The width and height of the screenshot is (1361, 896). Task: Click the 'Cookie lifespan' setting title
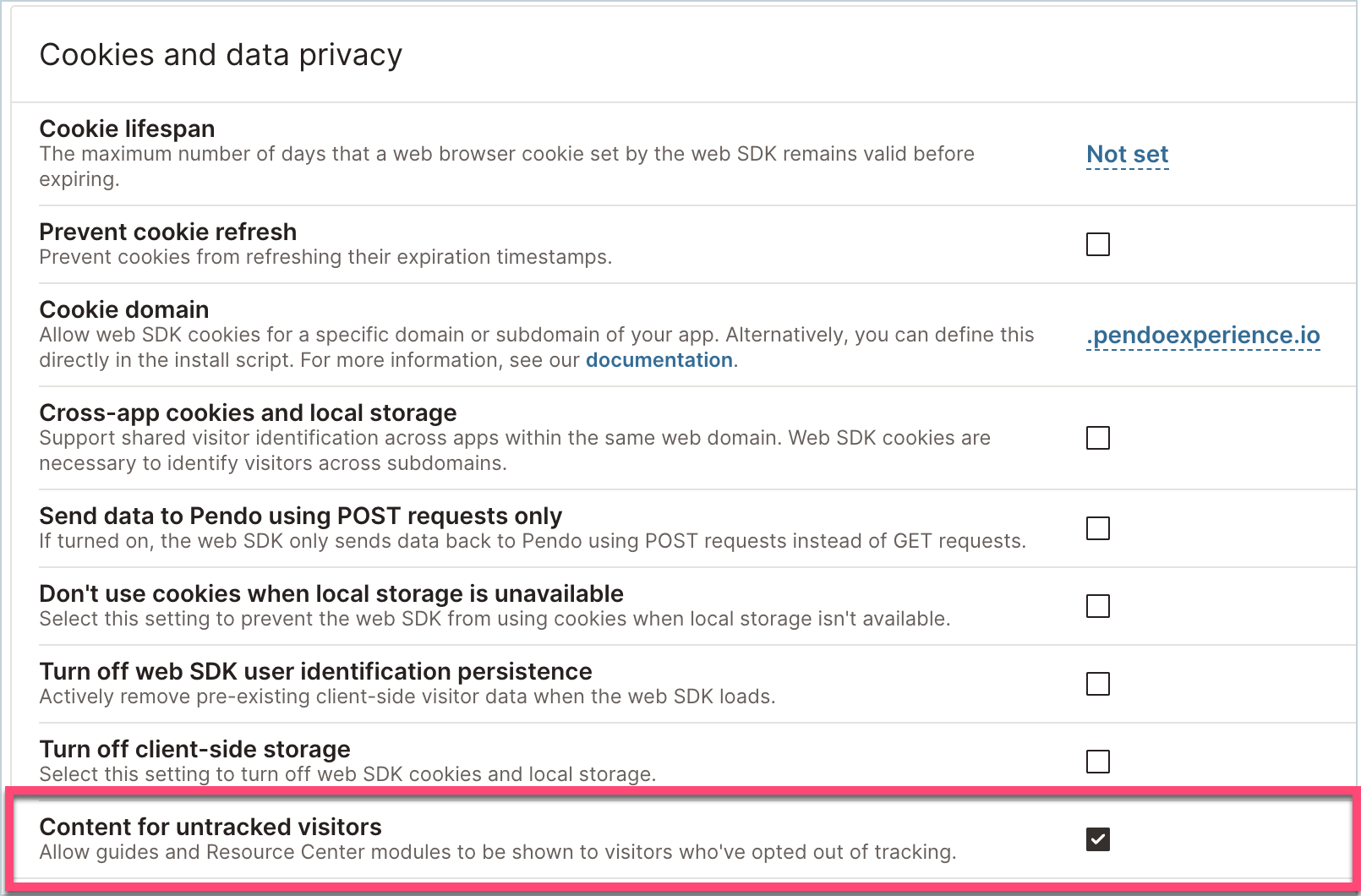pos(127,128)
